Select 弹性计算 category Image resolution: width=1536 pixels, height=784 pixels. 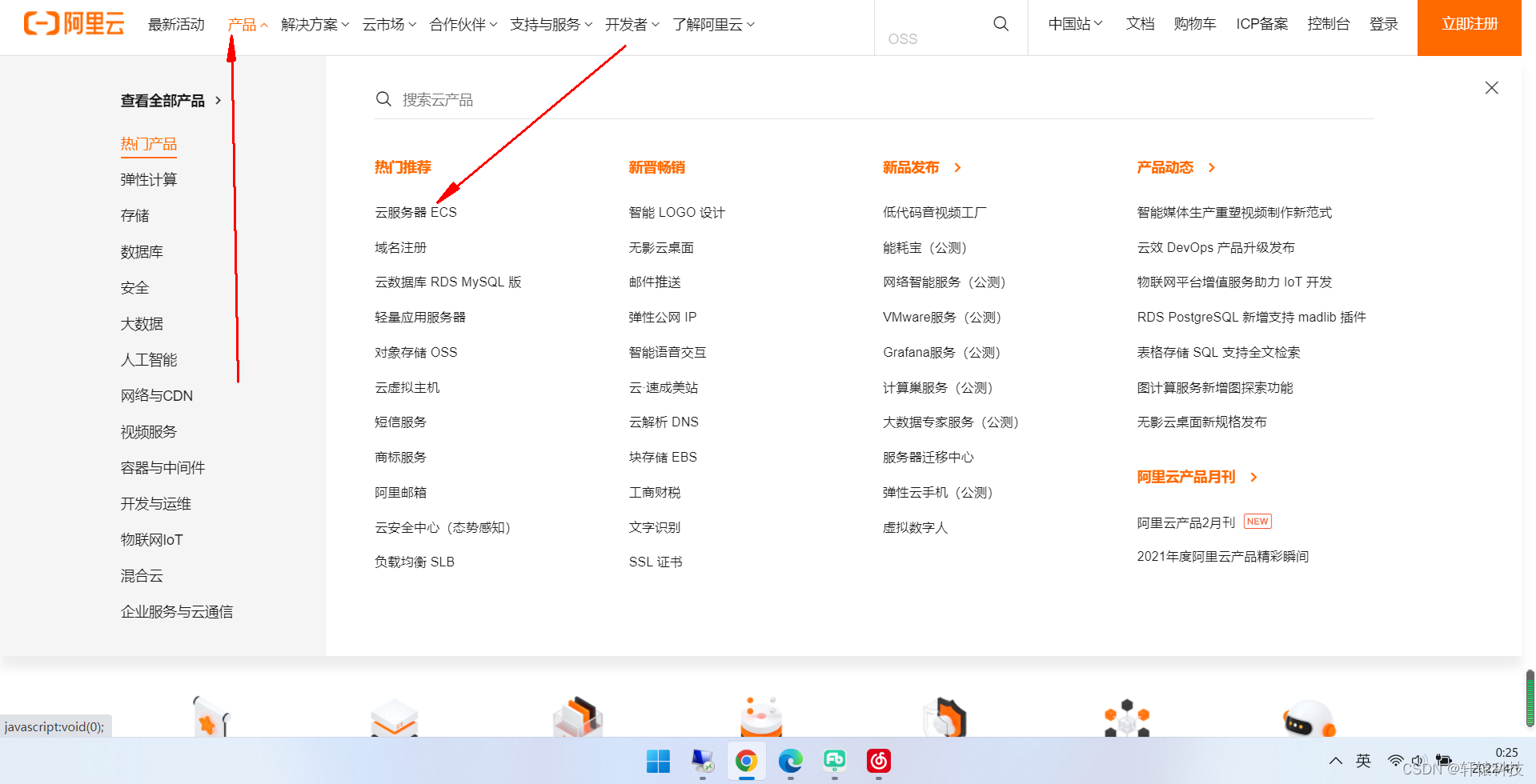(x=149, y=180)
